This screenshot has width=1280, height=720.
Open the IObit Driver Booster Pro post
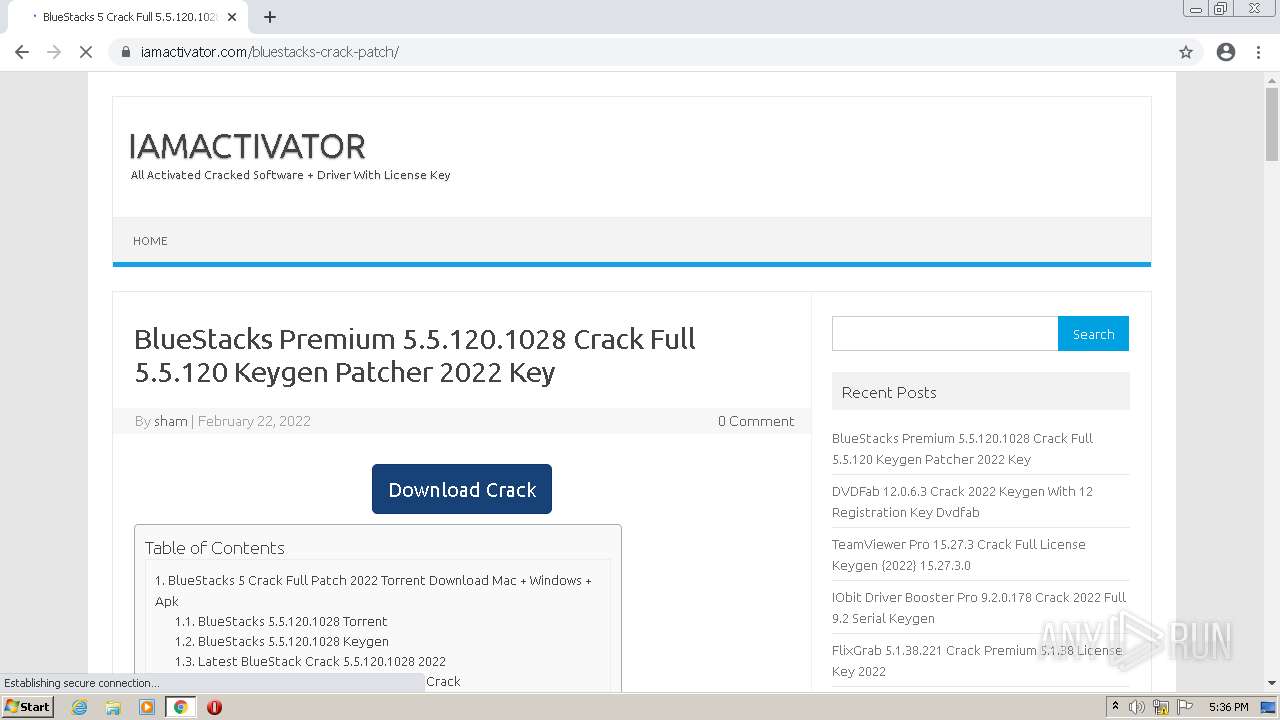(979, 608)
